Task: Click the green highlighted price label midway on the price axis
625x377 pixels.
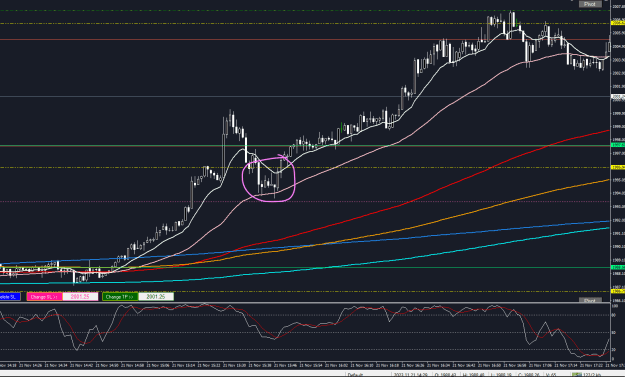Action: click(x=617, y=145)
